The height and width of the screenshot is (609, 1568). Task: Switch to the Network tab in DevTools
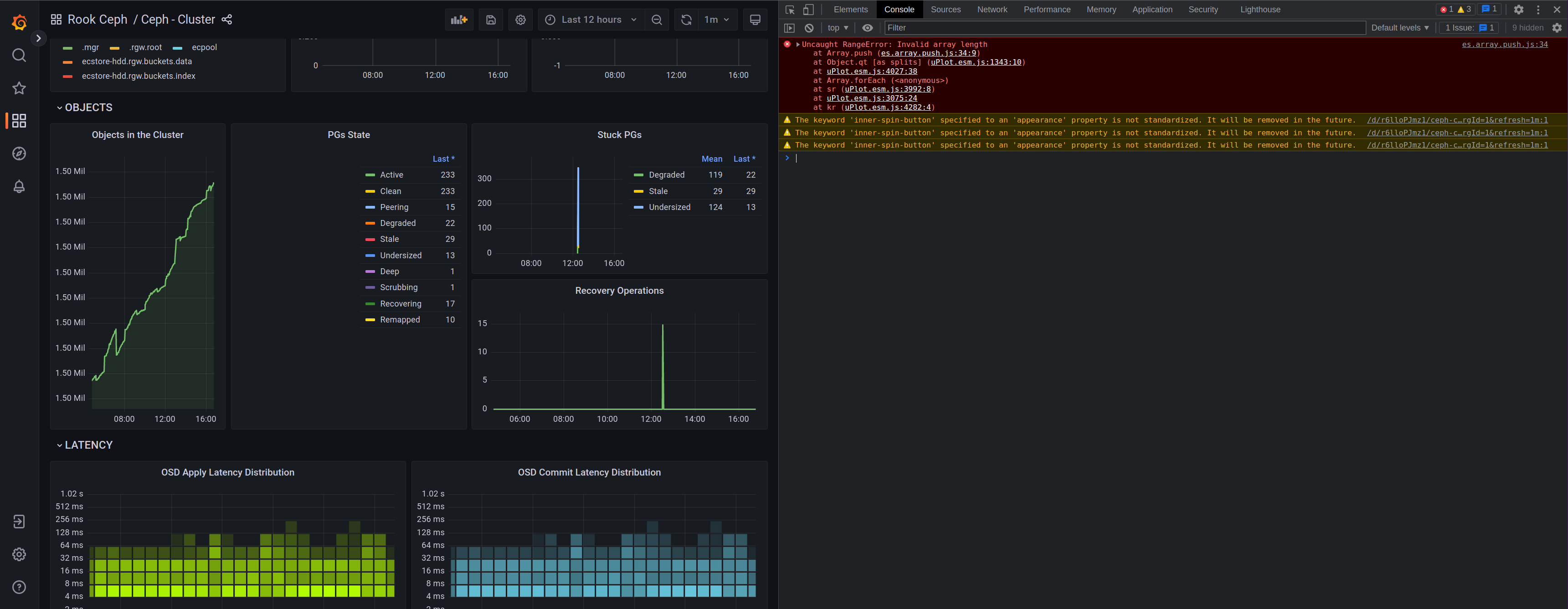point(992,9)
